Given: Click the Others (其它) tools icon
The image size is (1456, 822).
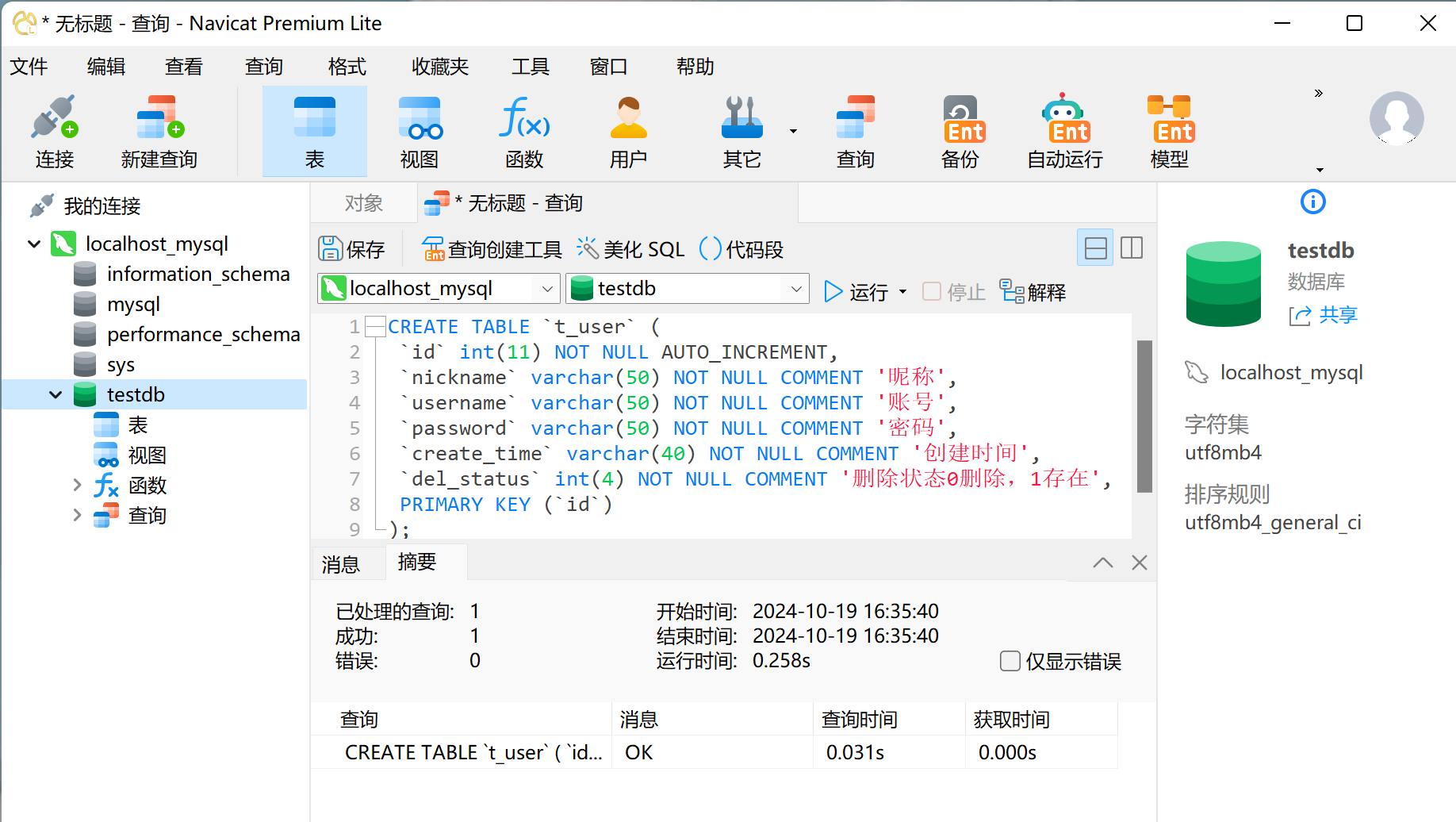Looking at the screenshot, I should click(741, 132).
